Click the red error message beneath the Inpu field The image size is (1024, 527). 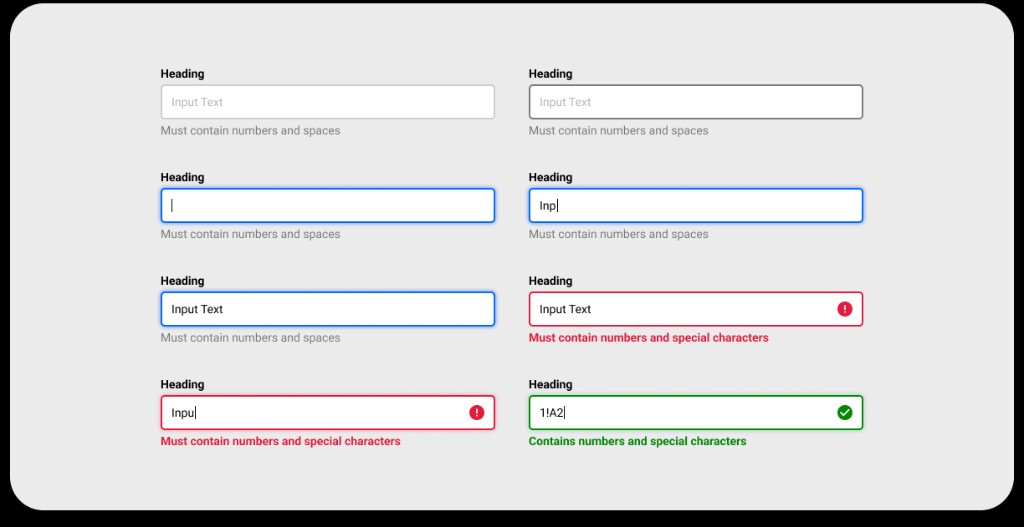[x=281, y=441]
